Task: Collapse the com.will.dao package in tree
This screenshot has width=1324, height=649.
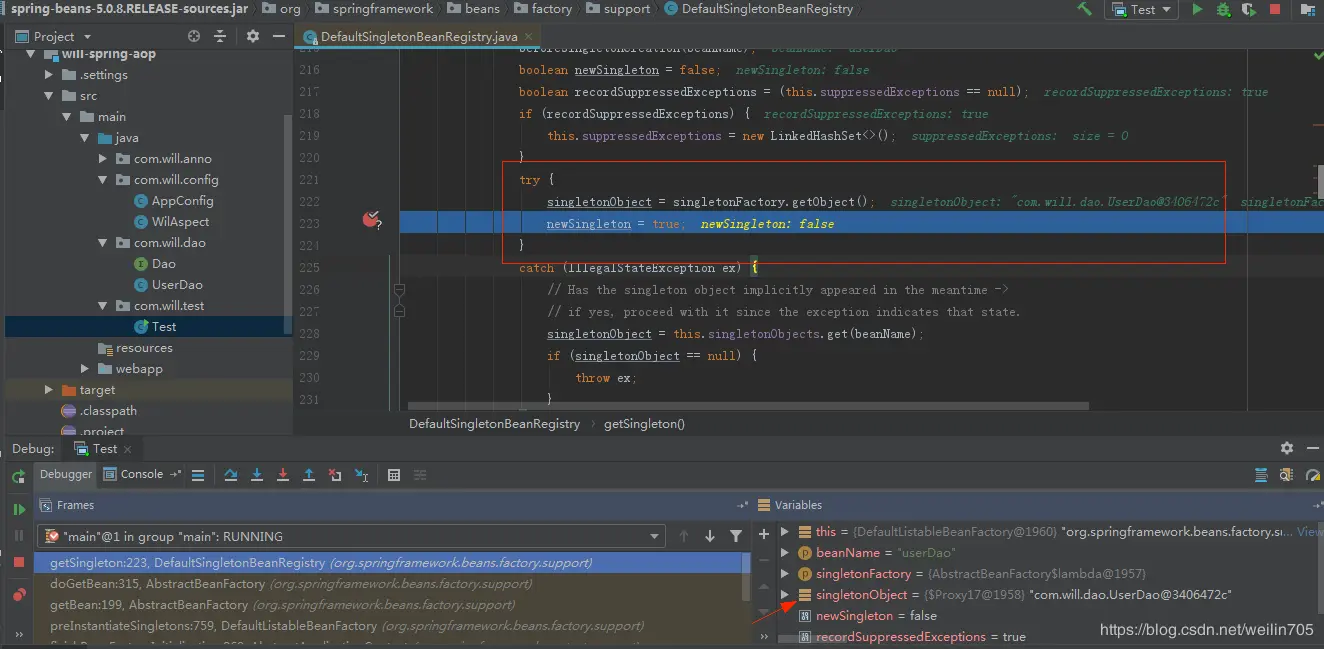Action: pyautogui.click(x=103, y=243)
